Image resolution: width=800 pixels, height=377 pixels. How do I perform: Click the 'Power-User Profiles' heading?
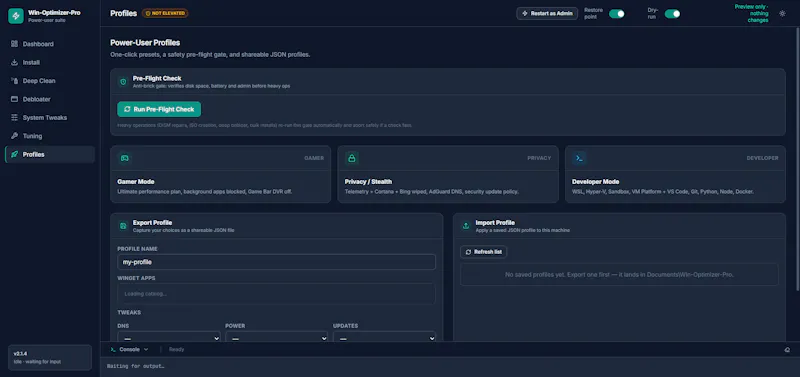(145, 43)
